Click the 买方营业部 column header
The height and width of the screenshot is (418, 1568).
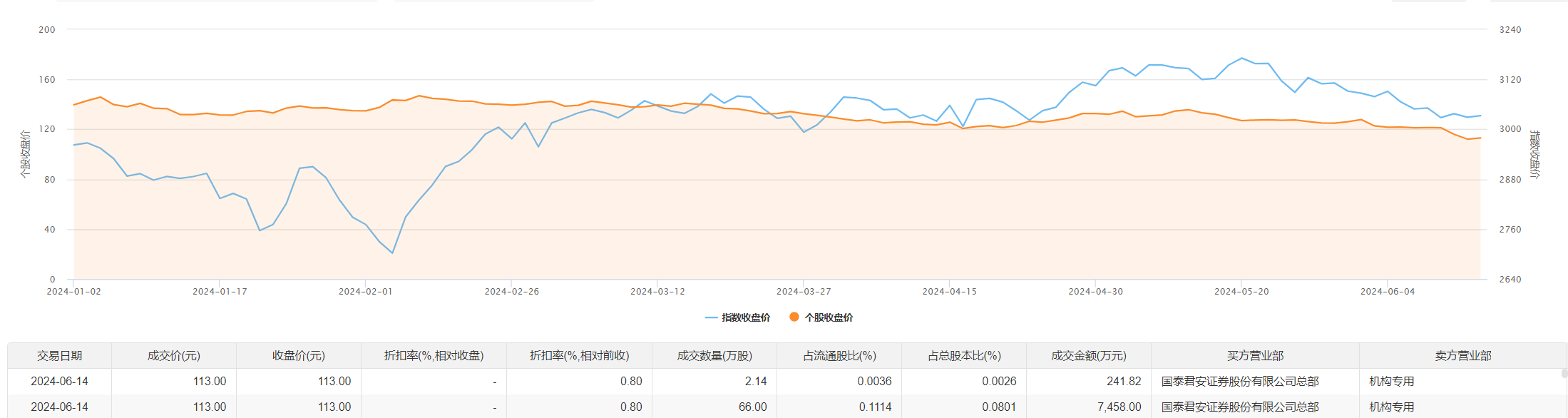(1255, 356)
